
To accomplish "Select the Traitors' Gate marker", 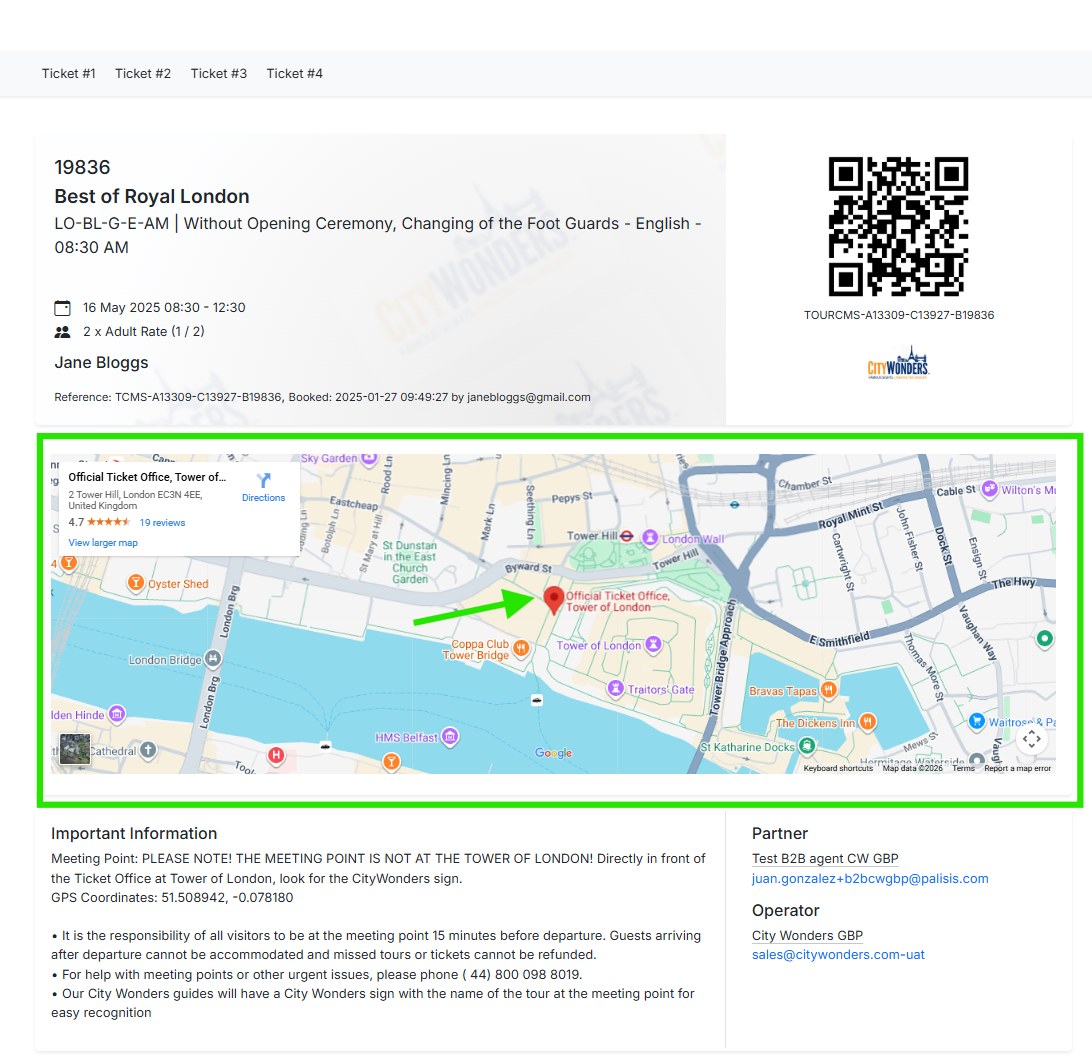I will click(616, 688).
